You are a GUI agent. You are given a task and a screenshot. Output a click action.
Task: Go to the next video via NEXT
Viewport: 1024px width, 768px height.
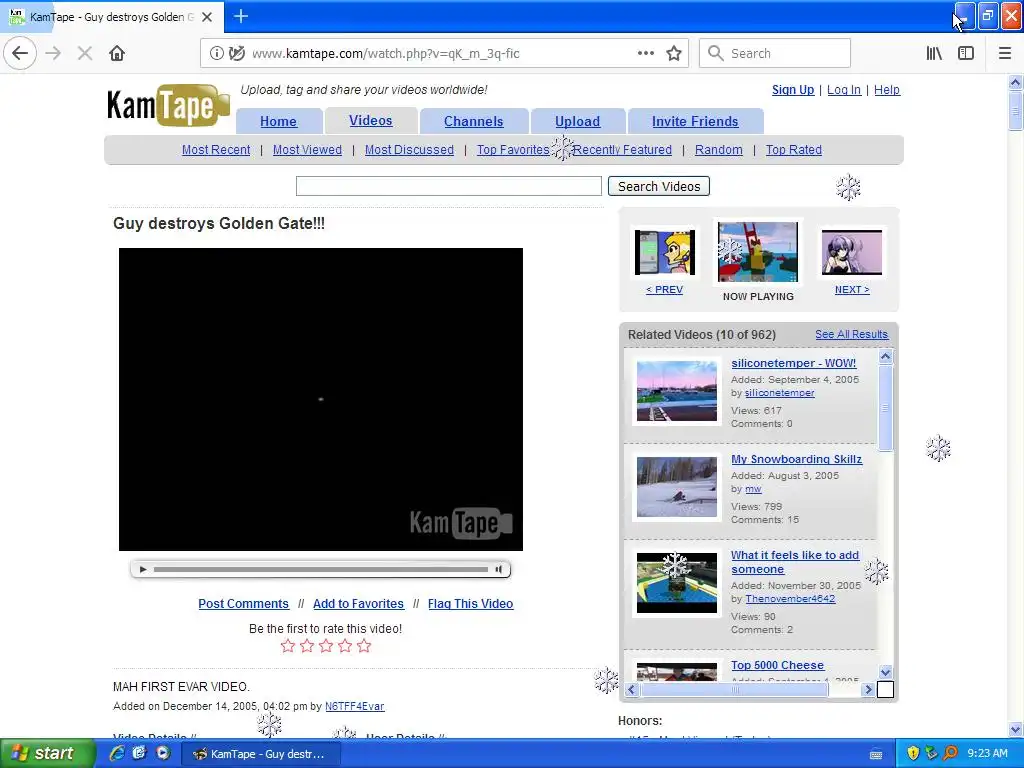coord(852,289)
